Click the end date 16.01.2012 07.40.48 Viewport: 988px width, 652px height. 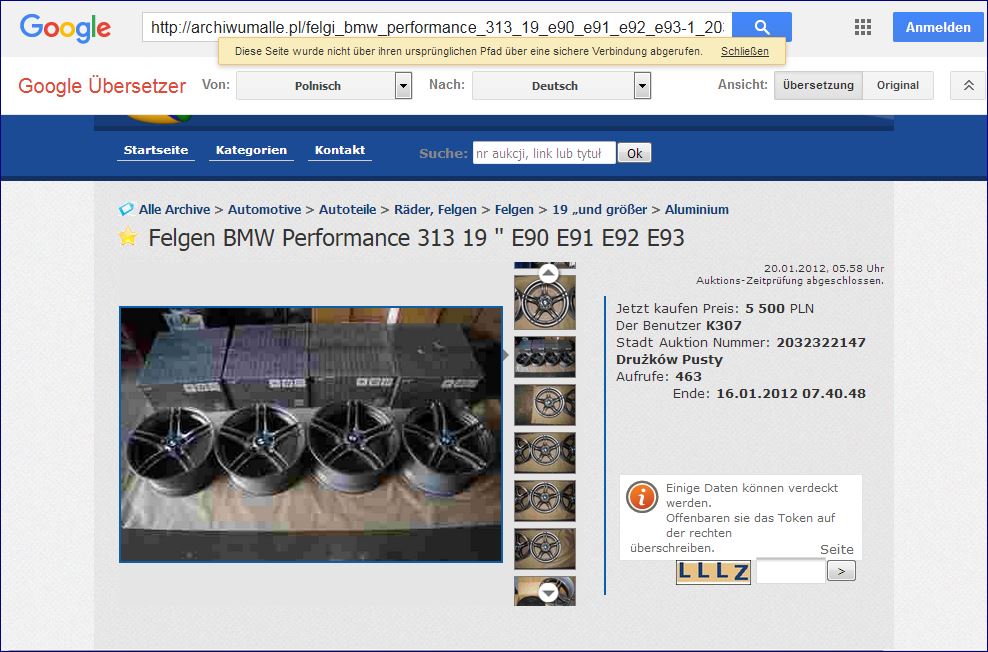pos(791,394)
